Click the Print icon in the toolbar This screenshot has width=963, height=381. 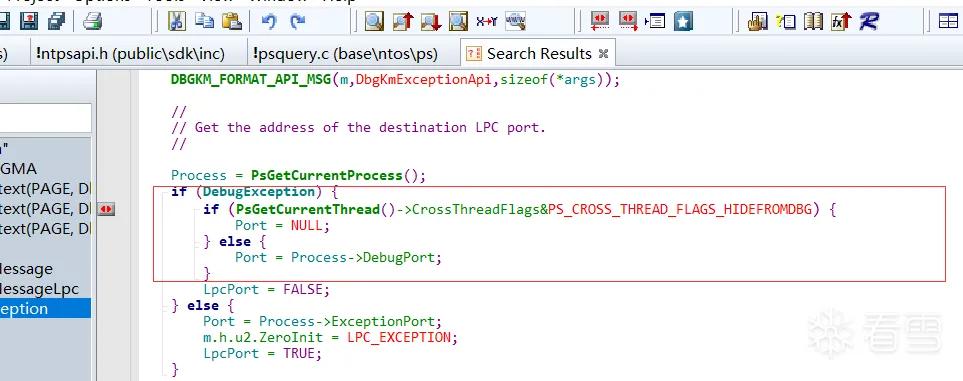coord(93,22)
